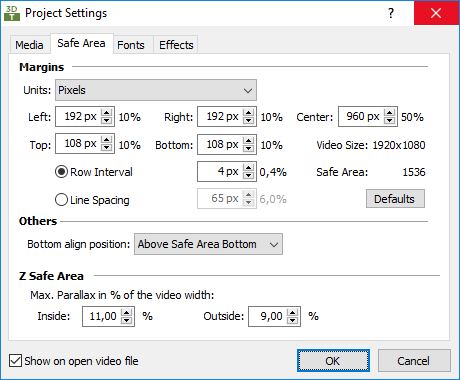Click the Left margin input field
Image resolution: width=460 pixels, height=380 pixels.
point(79,117)
